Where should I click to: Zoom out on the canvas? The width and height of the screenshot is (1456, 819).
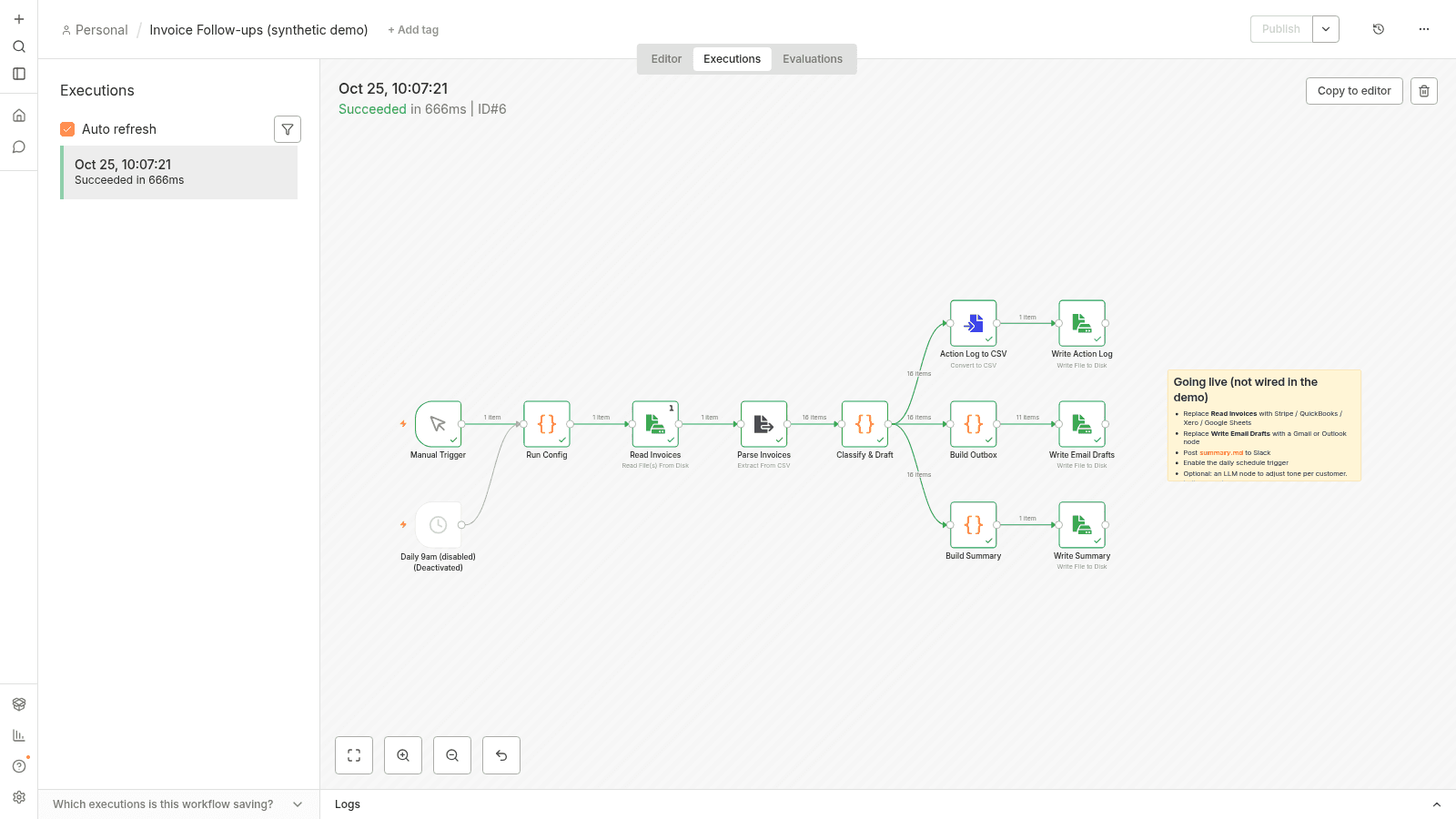pyautogui.click(x=452, y=755)
